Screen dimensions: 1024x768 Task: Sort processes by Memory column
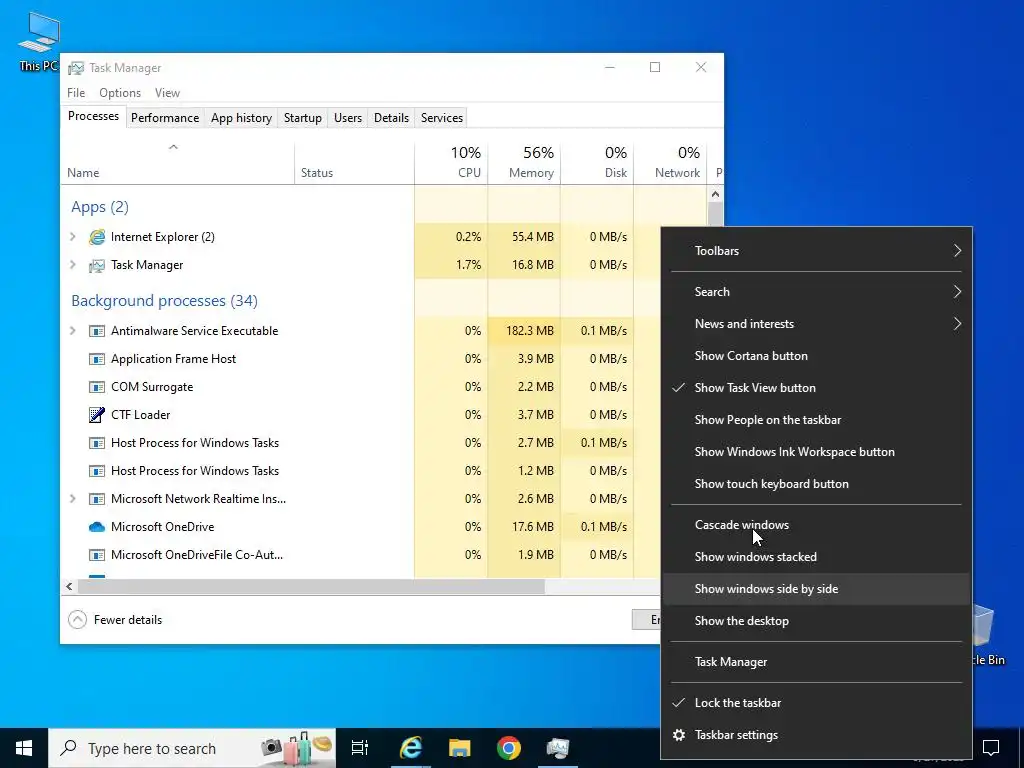pos(524,163)
